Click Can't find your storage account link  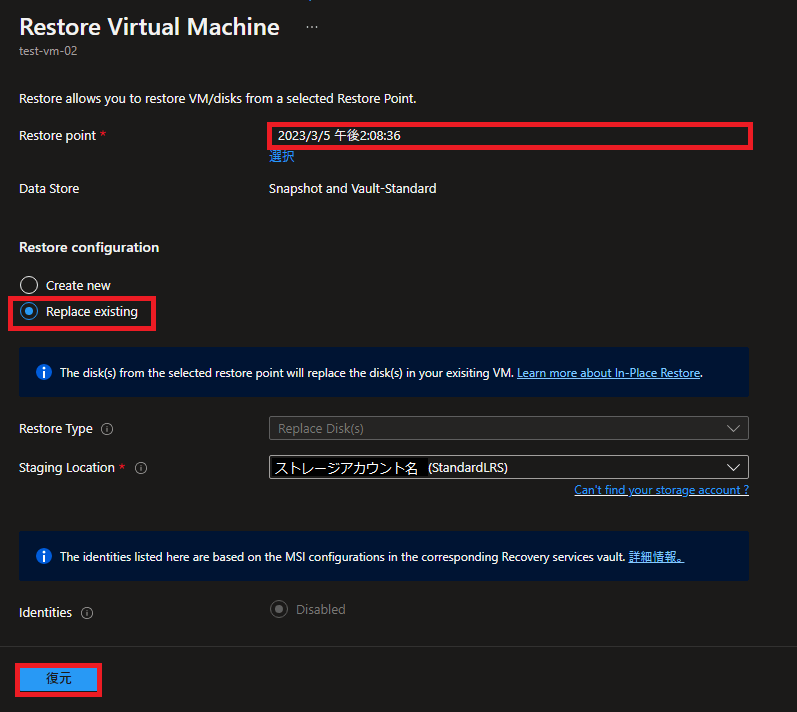point(661,490)
